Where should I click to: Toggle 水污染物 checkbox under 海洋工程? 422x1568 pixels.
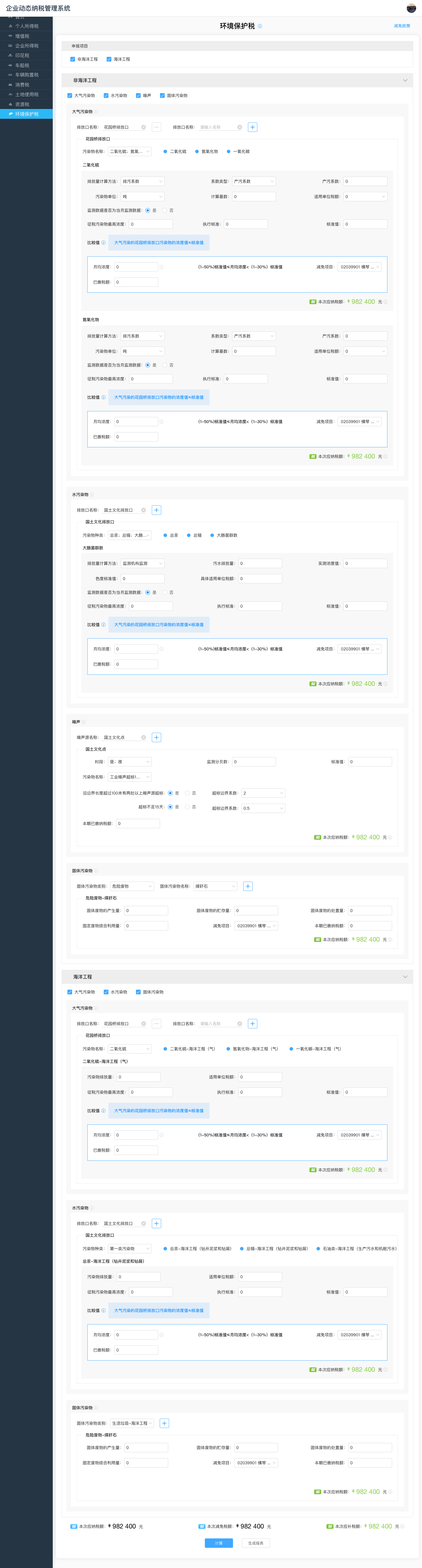pos(106,992)
